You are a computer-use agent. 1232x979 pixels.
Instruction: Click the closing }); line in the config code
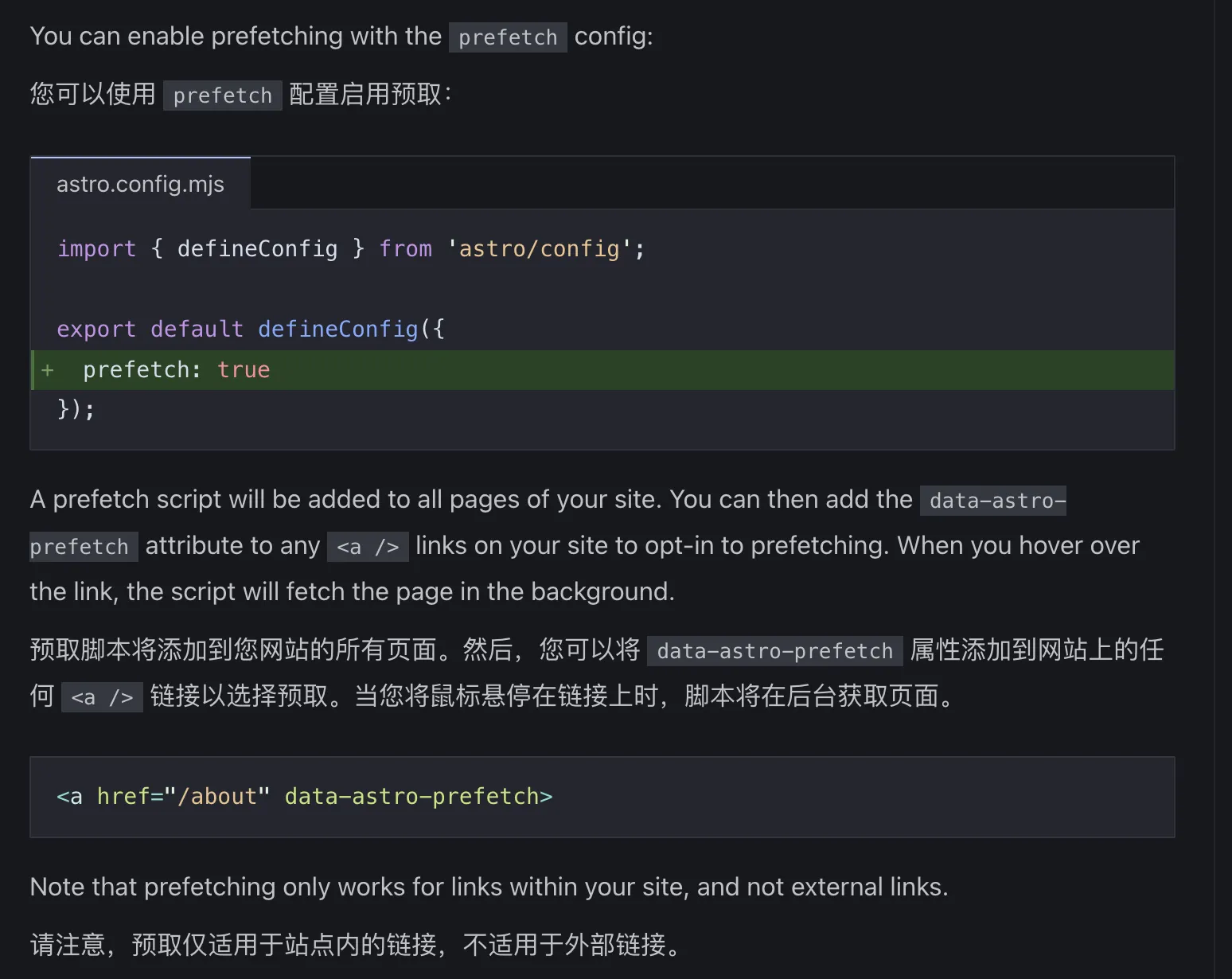tap(76, 409)
